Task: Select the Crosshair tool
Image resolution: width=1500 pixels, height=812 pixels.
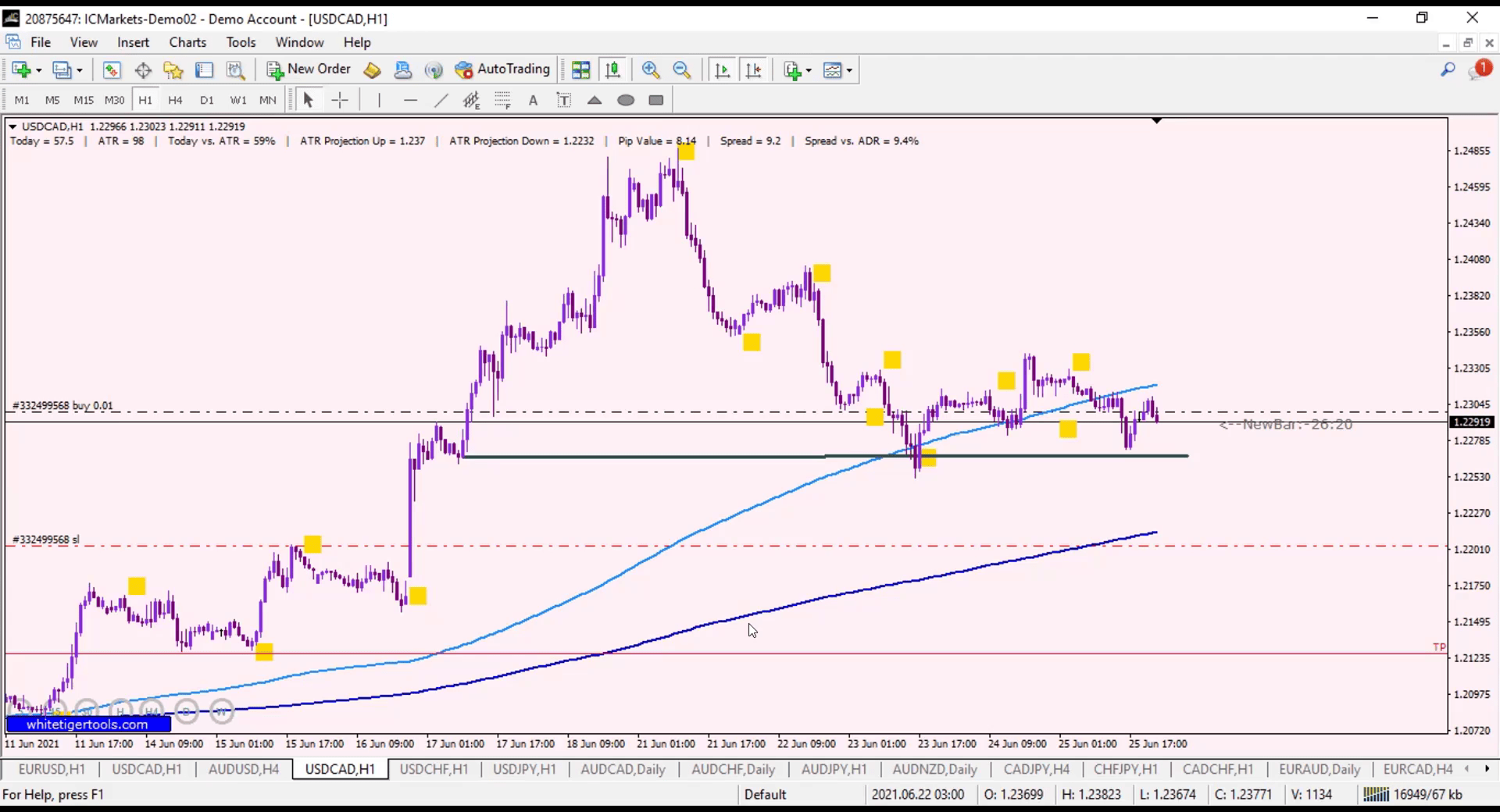Action: (340, 100)
